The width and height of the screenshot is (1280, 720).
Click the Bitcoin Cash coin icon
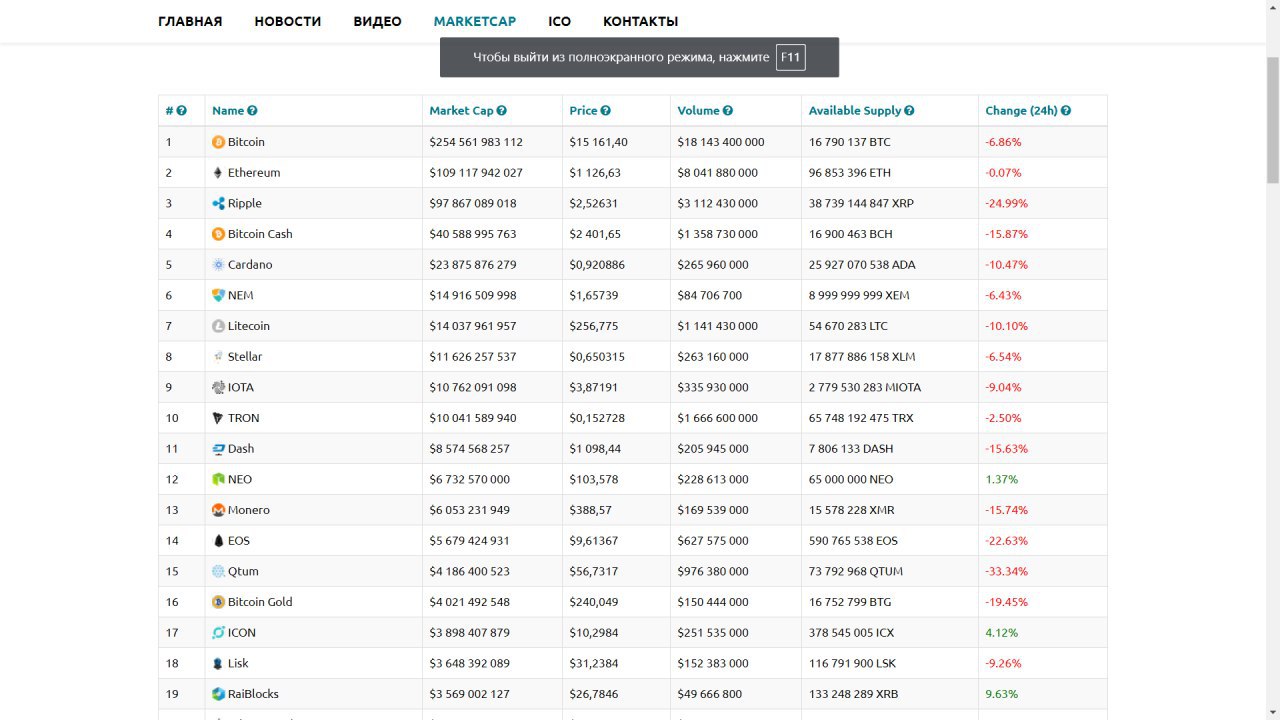[x=218, y=234]
